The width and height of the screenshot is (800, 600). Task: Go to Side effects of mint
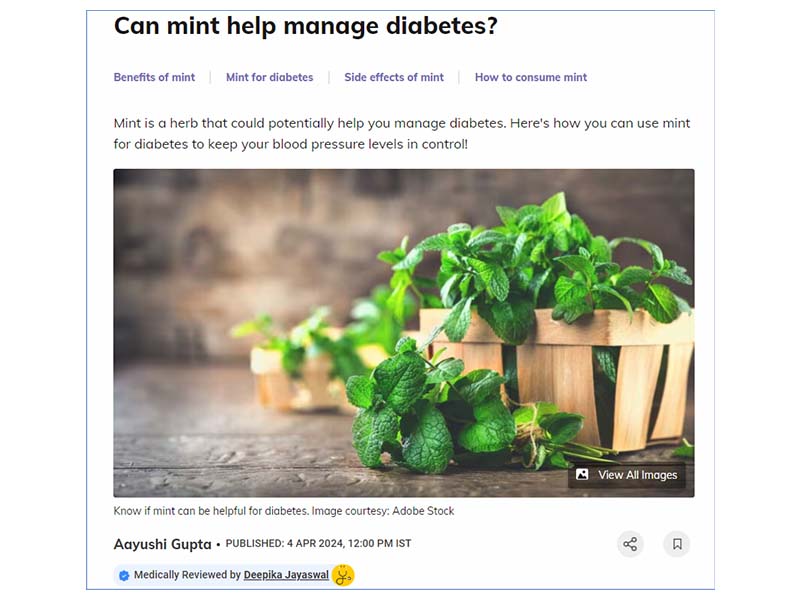point(394,78)
